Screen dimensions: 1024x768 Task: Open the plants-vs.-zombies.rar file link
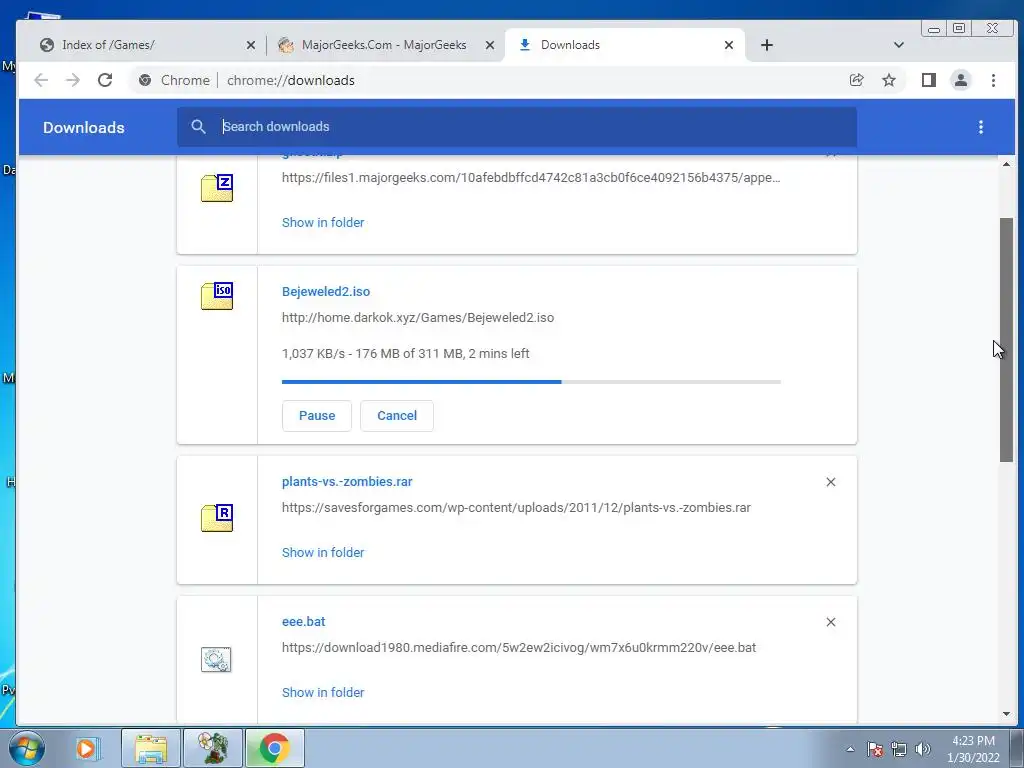347,482
